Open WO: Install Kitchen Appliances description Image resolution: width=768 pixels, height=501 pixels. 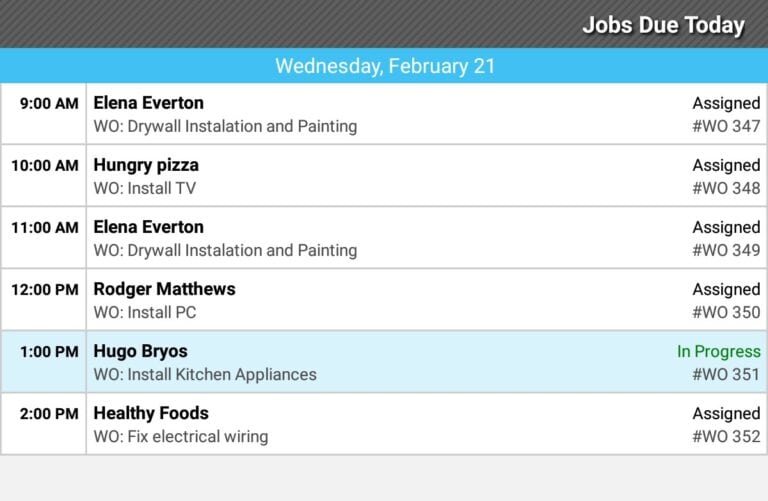[x=205, y=375]
